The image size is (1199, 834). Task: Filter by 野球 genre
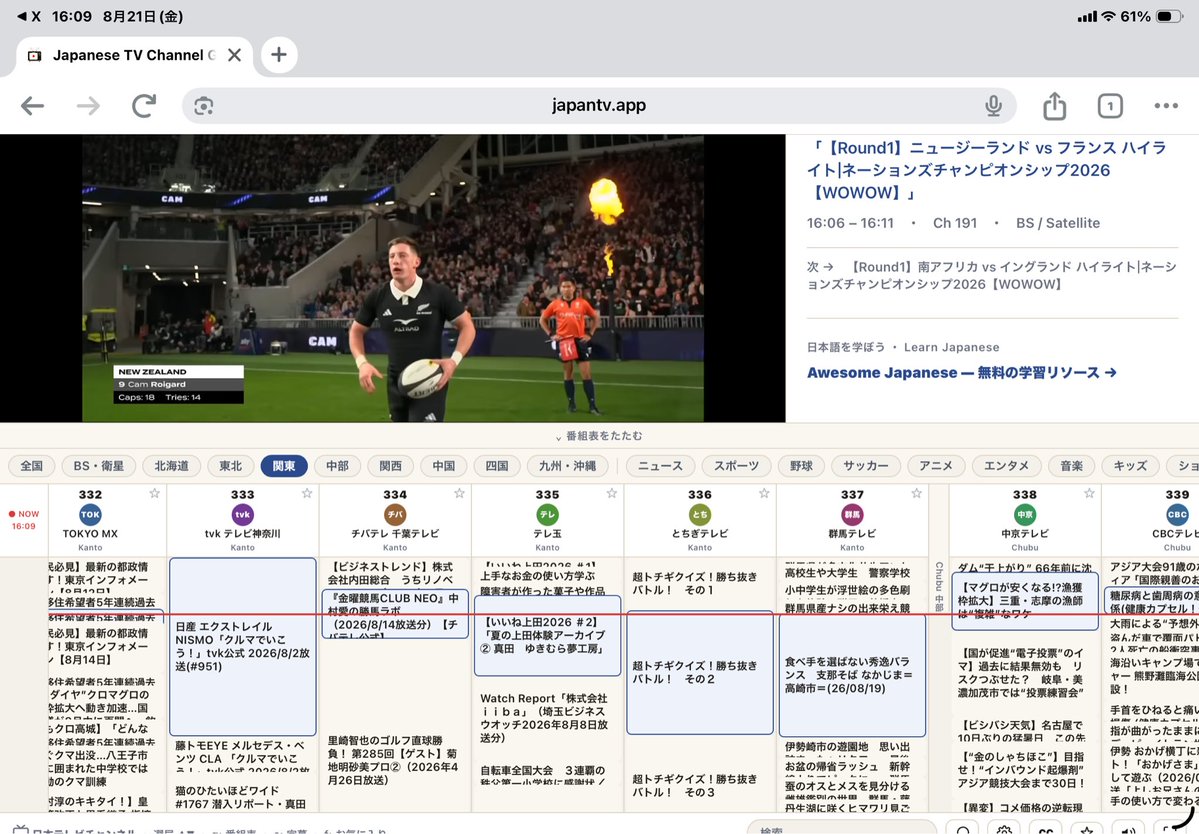point(801,466)
